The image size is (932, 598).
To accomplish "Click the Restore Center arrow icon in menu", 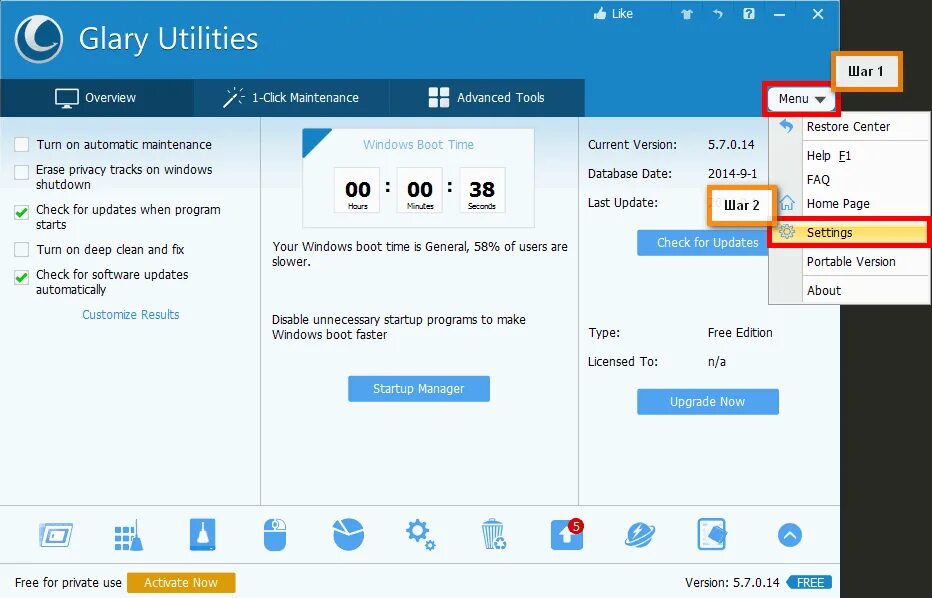I will pyautogui.click(x=786, y=126).
